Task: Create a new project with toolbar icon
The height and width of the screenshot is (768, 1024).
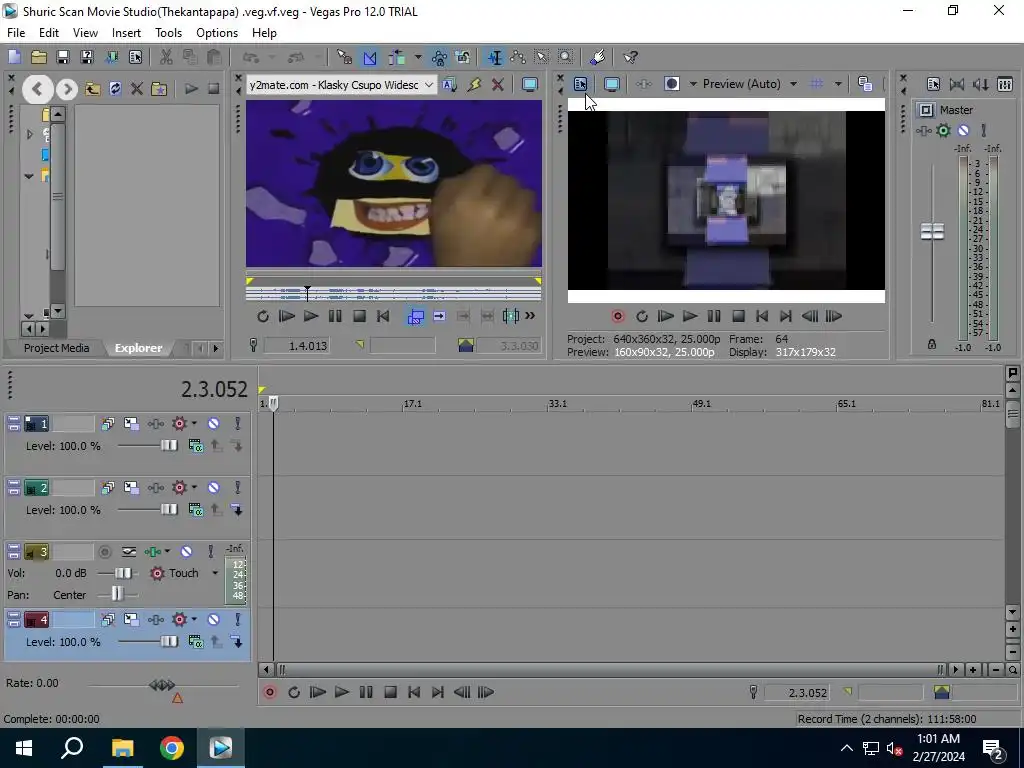Action: (x=14, y=57)
